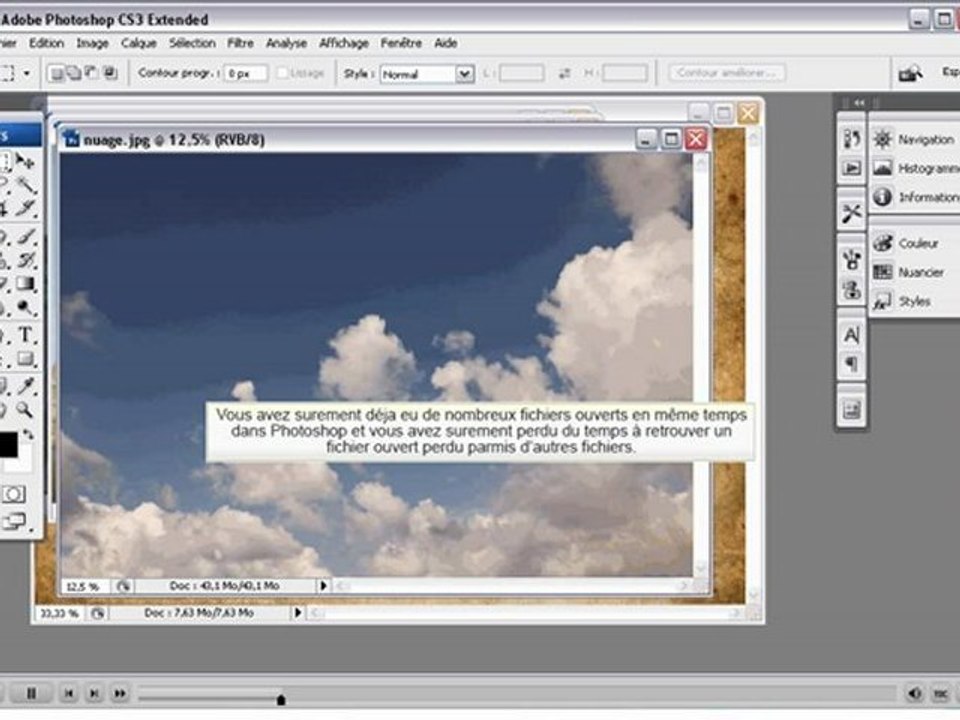The height and width of the screenshot is (720, 960).
Task: Click the Contour améliorer button
Action: pyautogui.click(x=727, y=73)
